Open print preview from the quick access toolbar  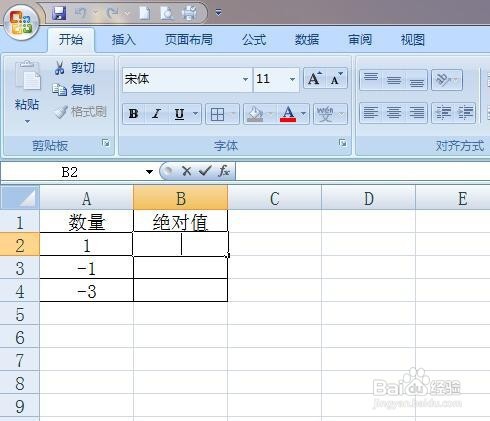pyautogui.click(x=166, y=13)
